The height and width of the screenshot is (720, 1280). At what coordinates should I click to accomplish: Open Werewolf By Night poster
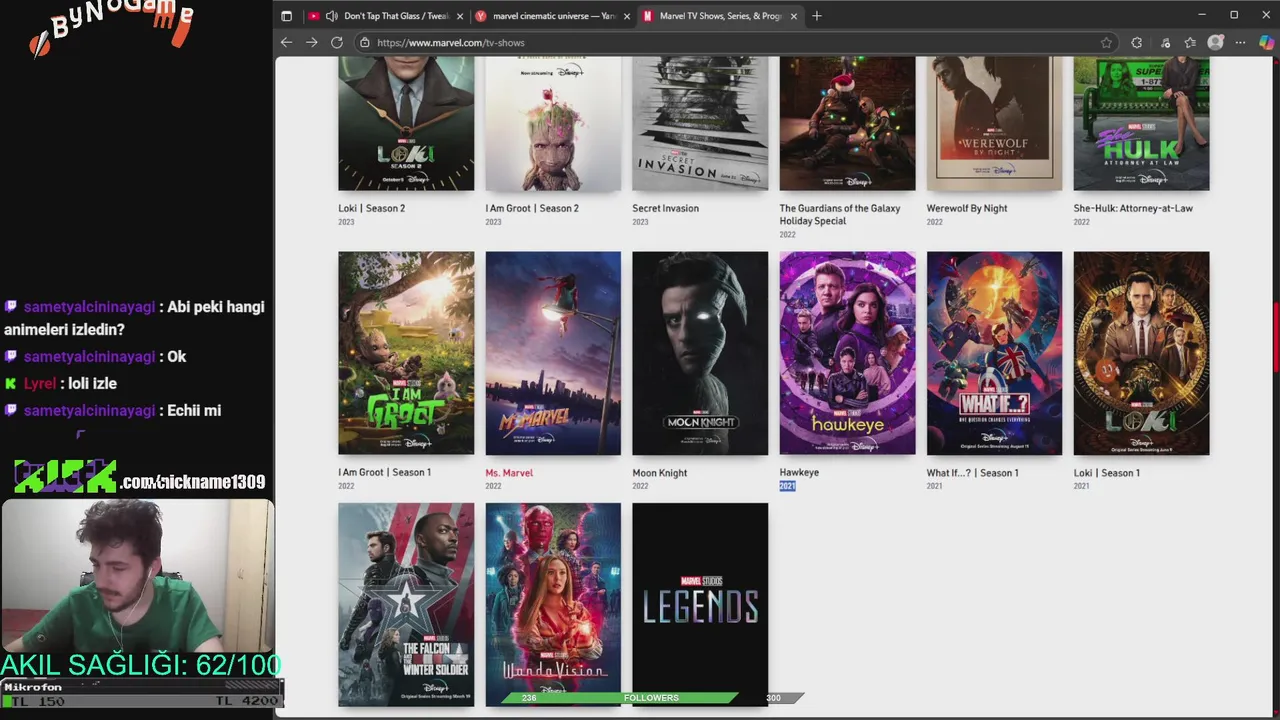(994, 123)
